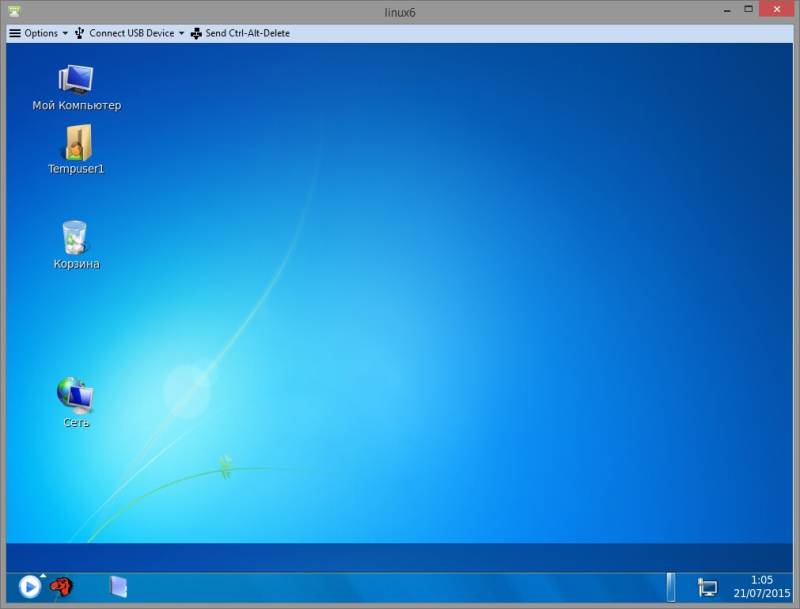This screenshot has width=800, height=609.
Task: Open the start menu play button
Action: click(30, 587)
